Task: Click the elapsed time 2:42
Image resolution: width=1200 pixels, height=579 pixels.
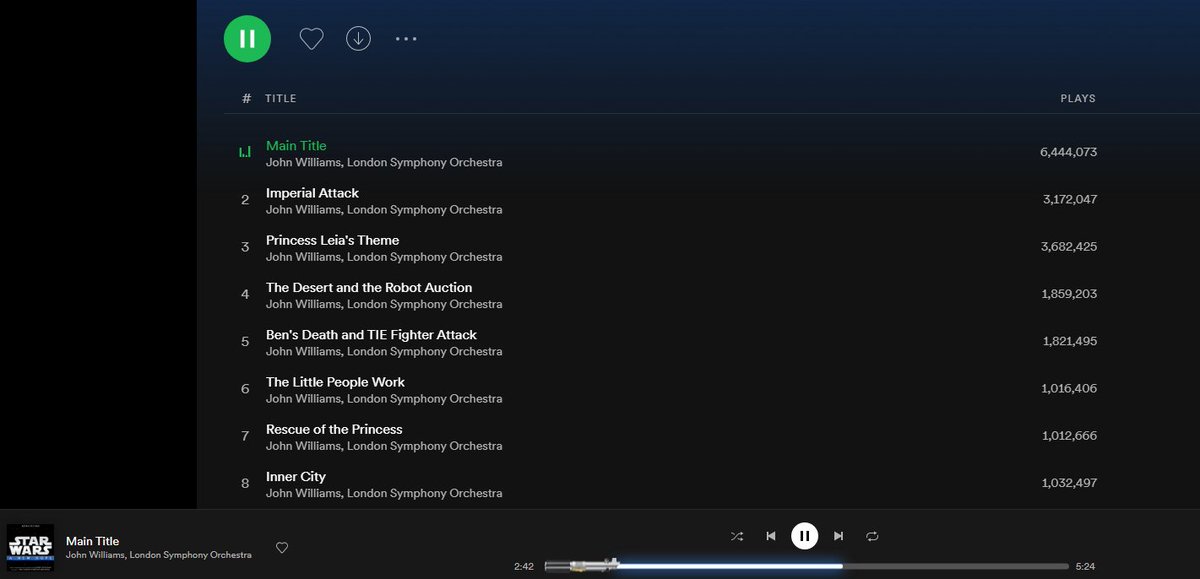Action: tap(524, 567)
